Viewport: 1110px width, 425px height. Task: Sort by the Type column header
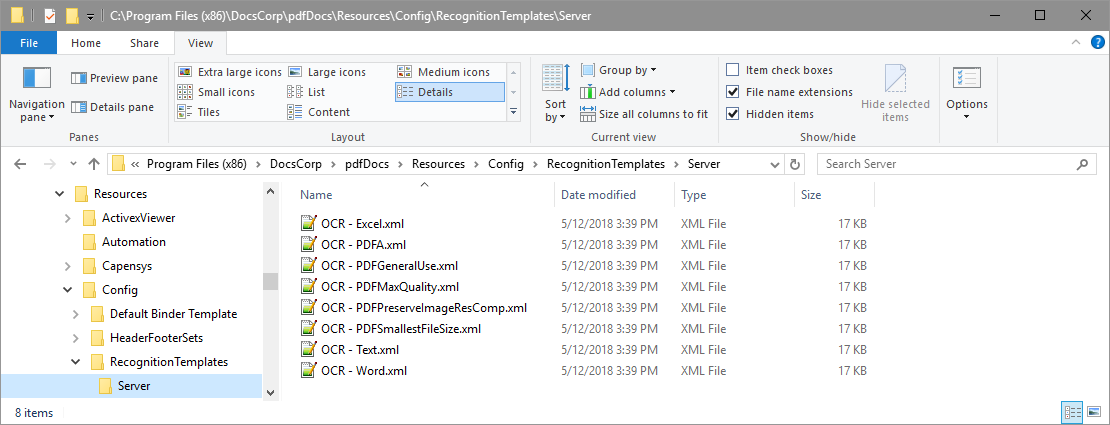click(735, 195)
